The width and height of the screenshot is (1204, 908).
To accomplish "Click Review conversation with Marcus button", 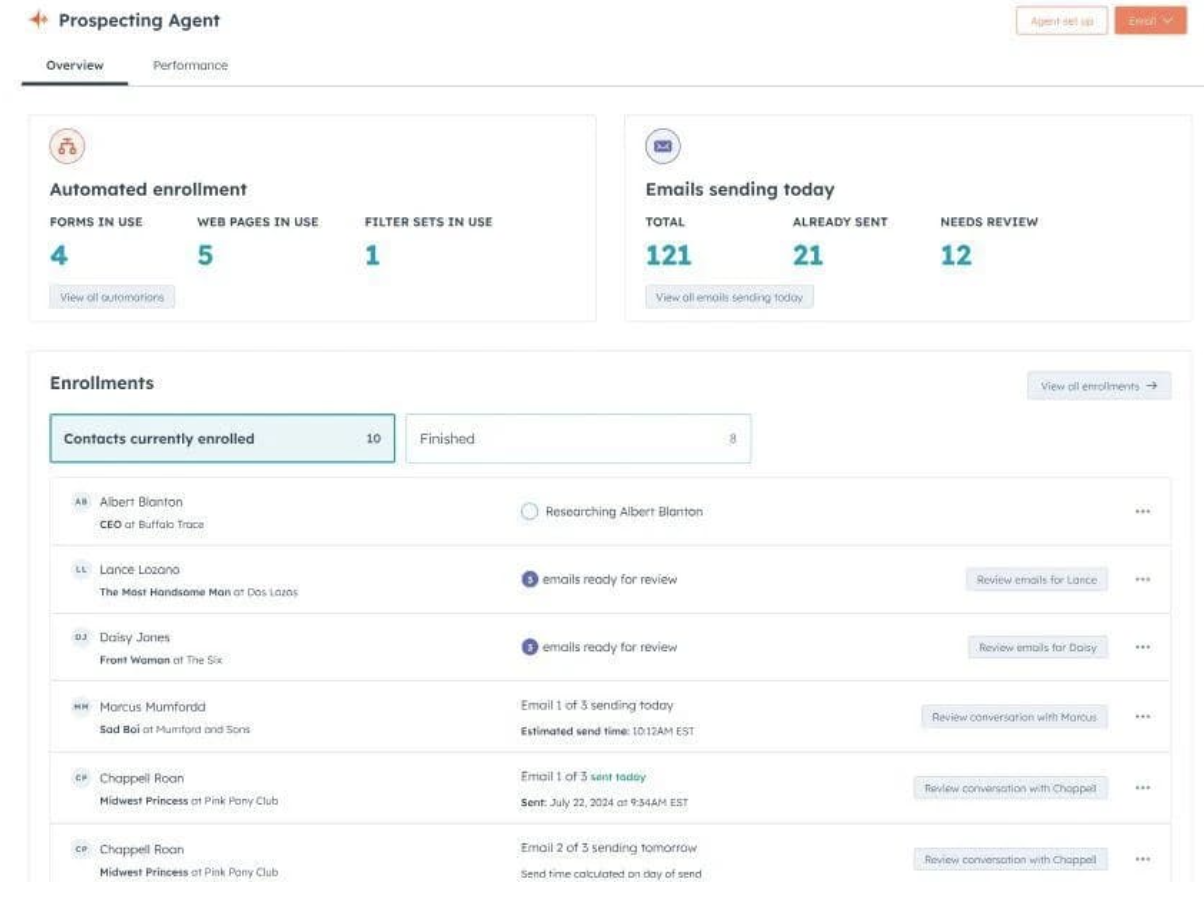I will (1014, 717).
